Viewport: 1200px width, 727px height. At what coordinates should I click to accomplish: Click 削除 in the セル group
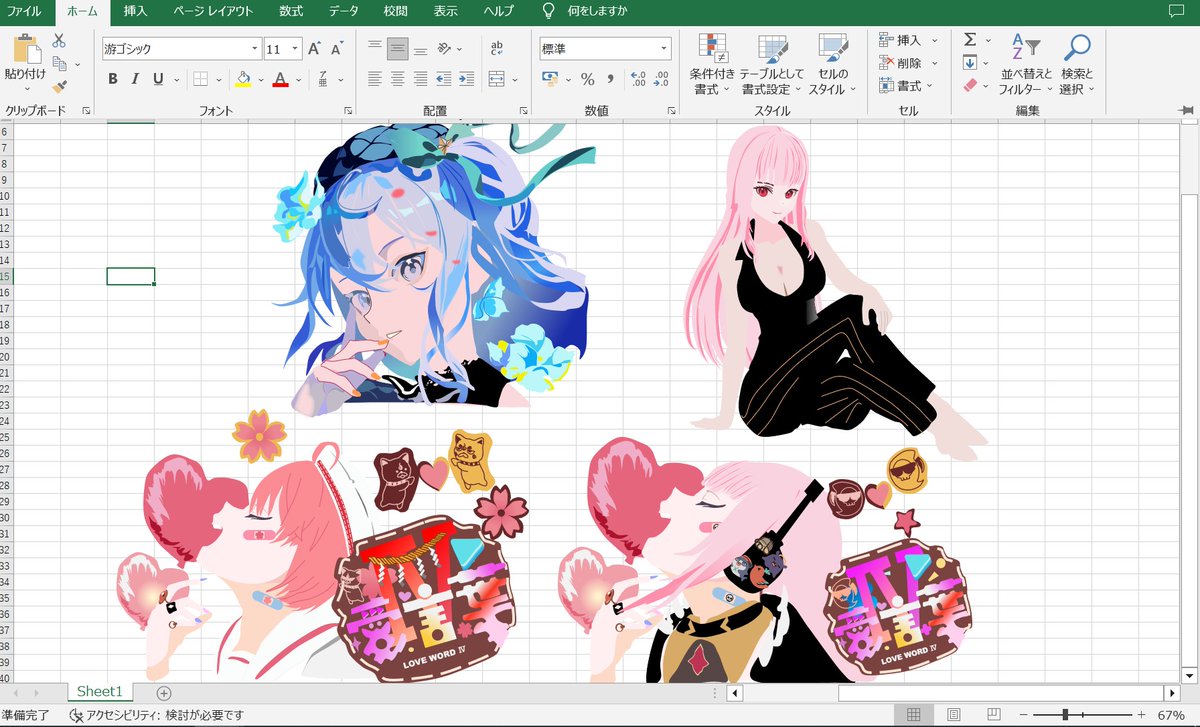click(x=908, y=63)
